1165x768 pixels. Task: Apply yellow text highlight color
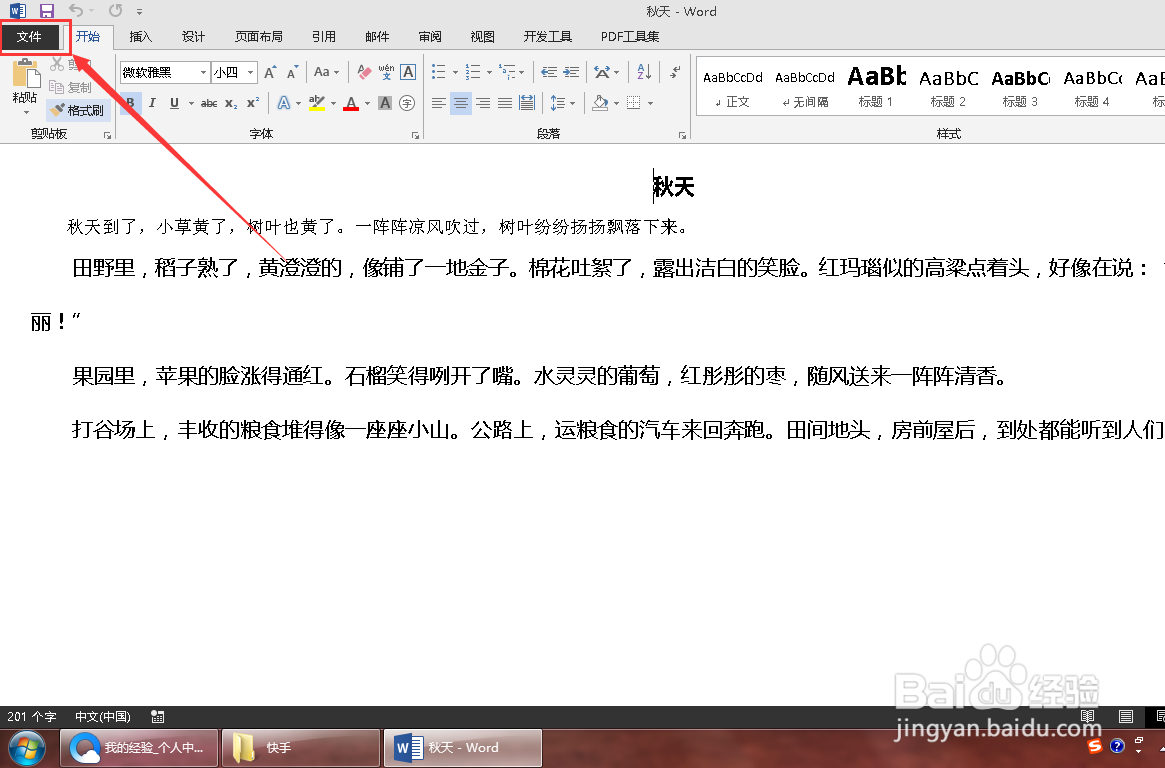317,103
